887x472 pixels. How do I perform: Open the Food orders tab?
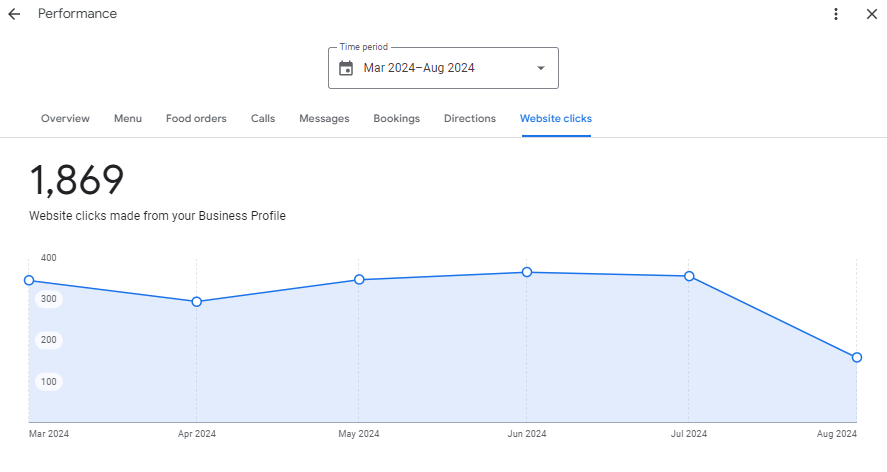click(196, 118)
